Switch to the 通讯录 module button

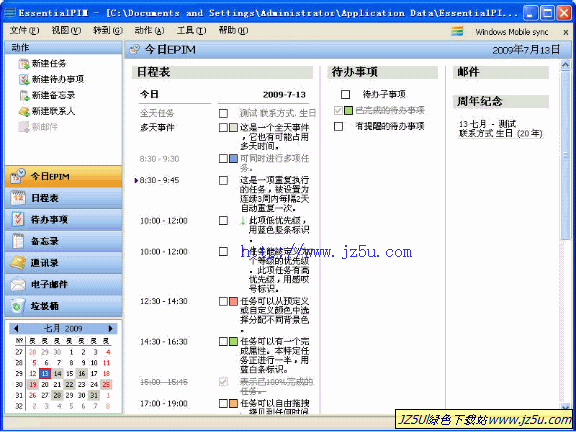[x=63, y=263]
